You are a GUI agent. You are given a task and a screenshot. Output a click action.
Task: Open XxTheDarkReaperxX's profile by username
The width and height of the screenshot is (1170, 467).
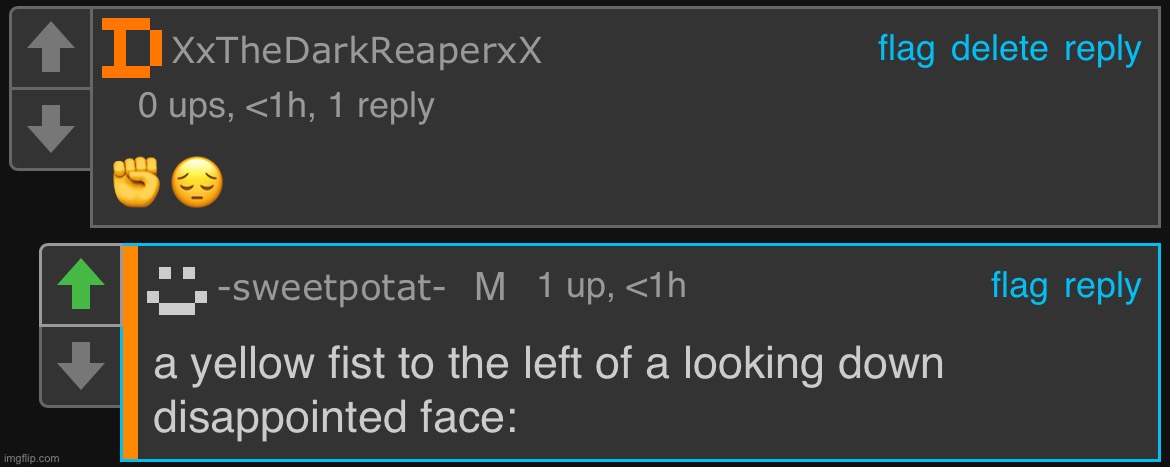(x=356, y=51)
